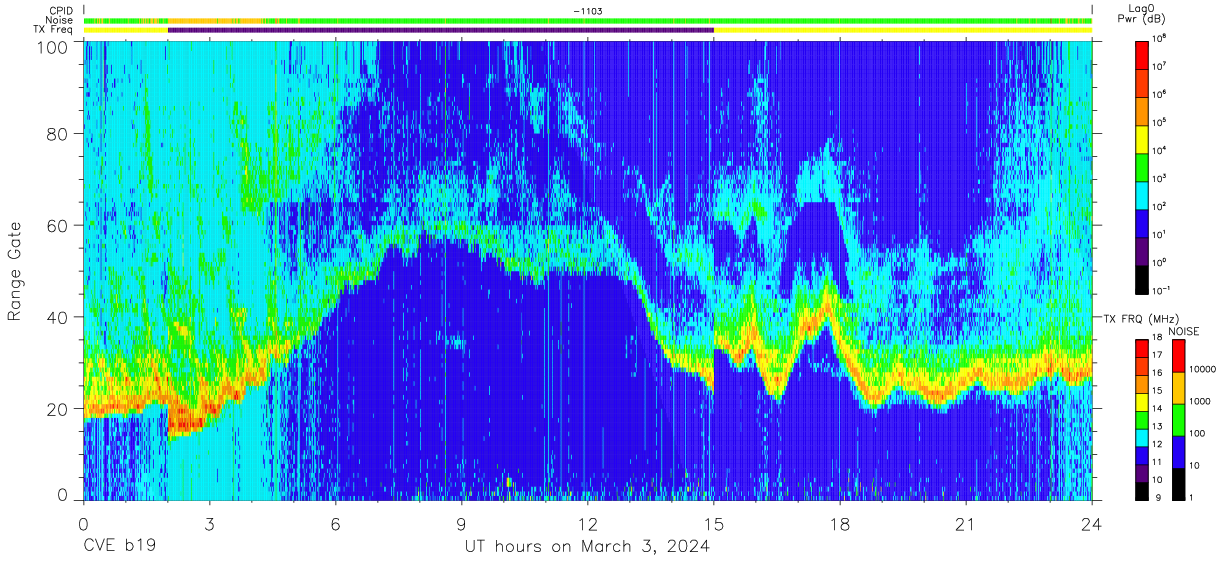Viewport: 1228px width, 567px height.
Task: Click the 10000 label on NOISE scale
Action: coord(1203,369)
